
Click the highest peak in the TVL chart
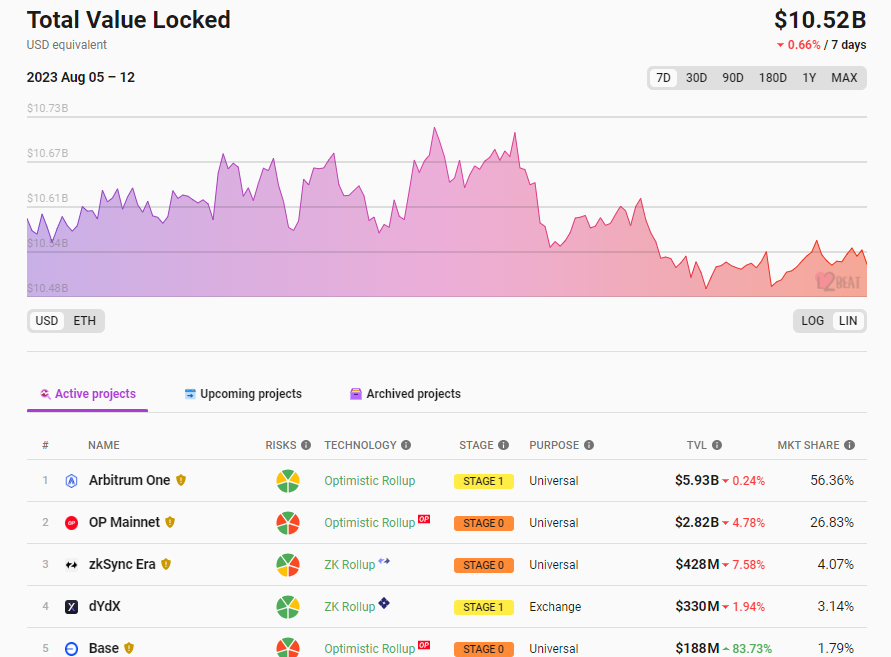[435, 128]
